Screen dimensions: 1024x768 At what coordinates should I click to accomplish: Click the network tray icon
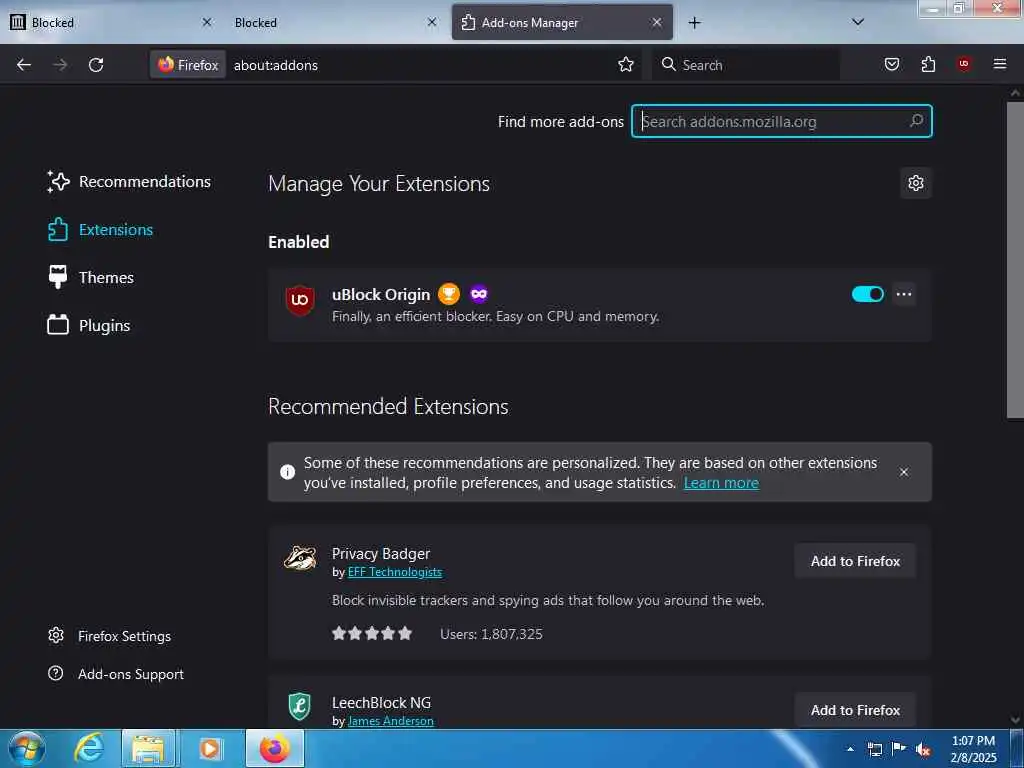(874, 750)
